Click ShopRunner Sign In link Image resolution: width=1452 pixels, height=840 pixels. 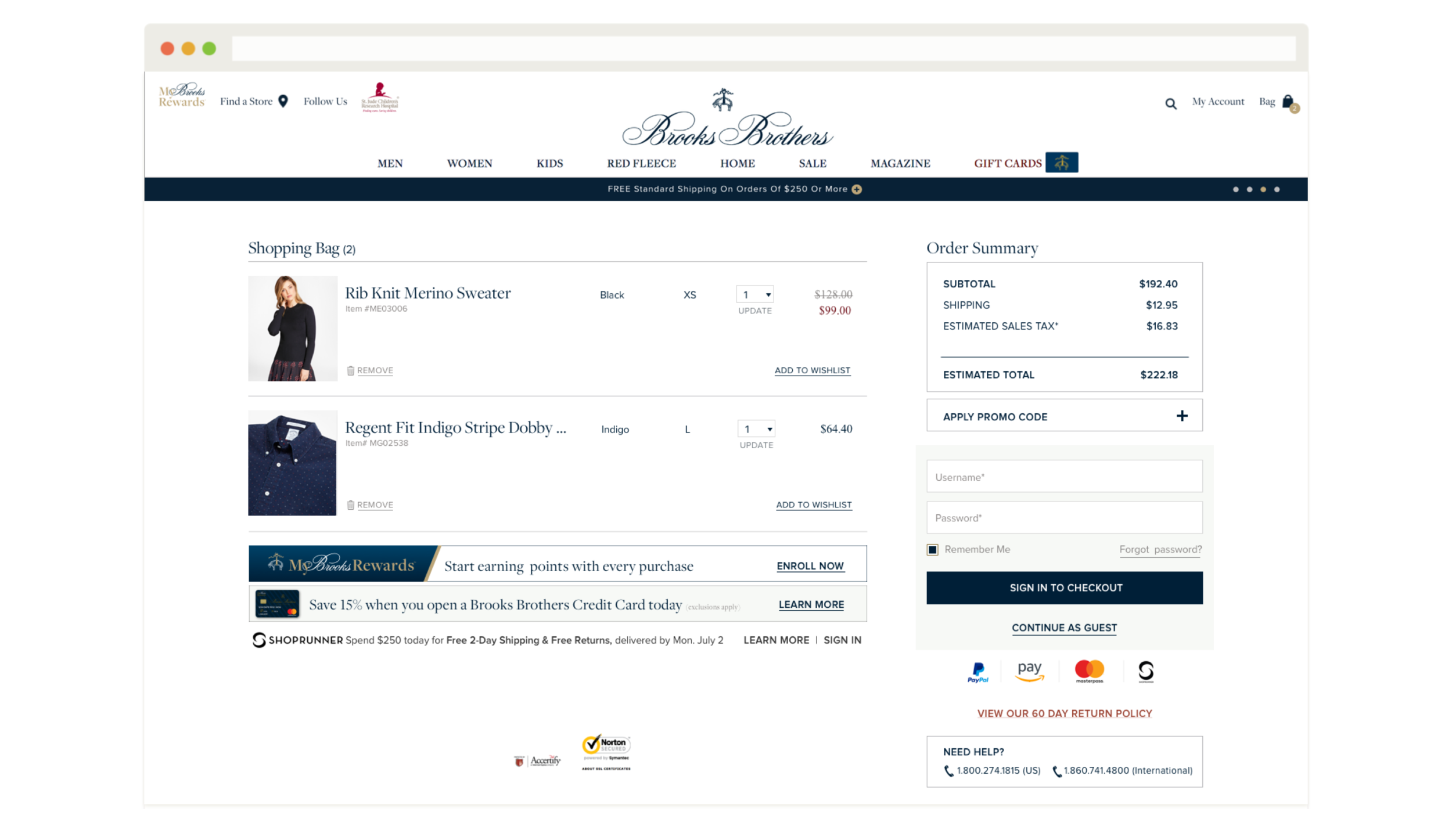842,640
